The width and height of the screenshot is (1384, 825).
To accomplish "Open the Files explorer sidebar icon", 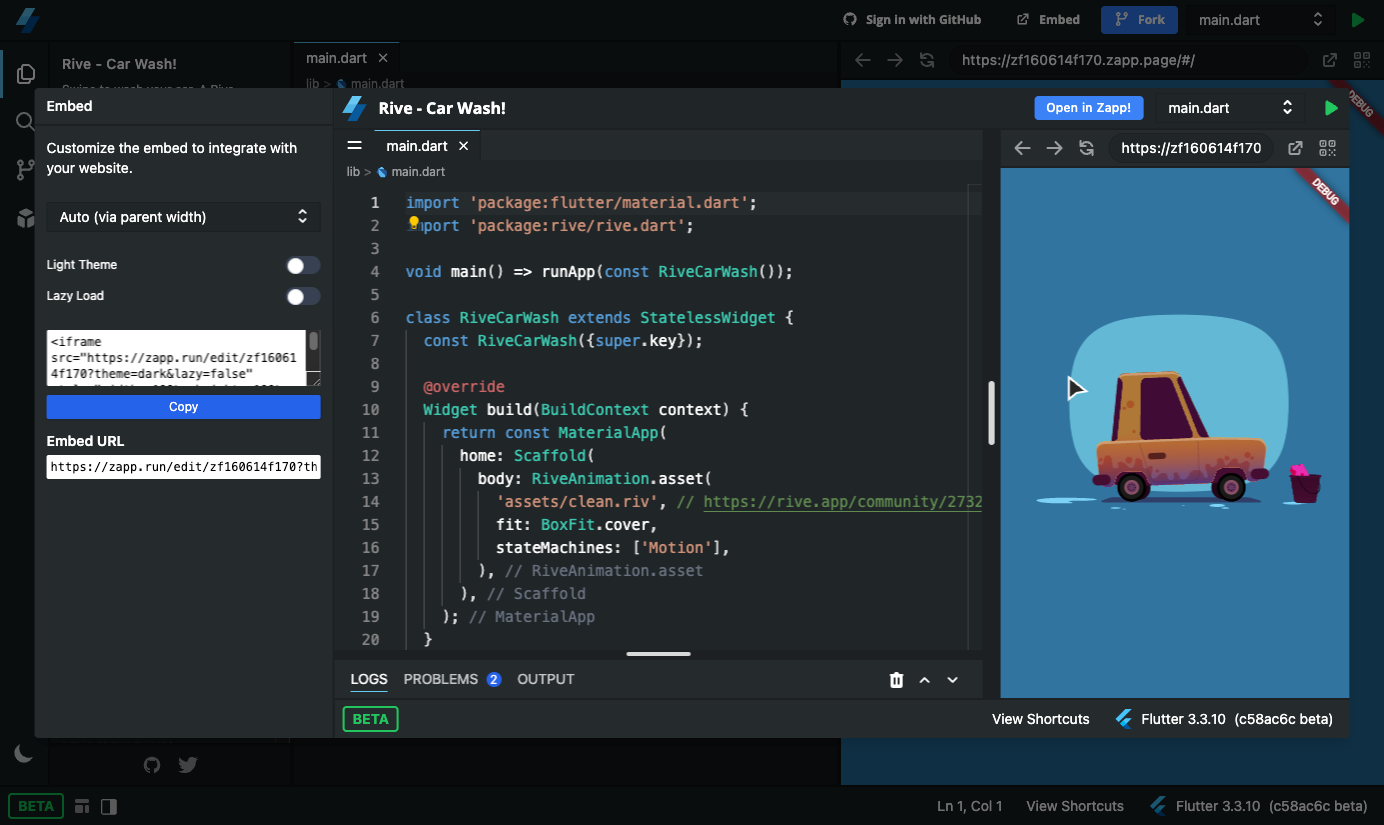I will pyautogui.click(x=26, y=74).
